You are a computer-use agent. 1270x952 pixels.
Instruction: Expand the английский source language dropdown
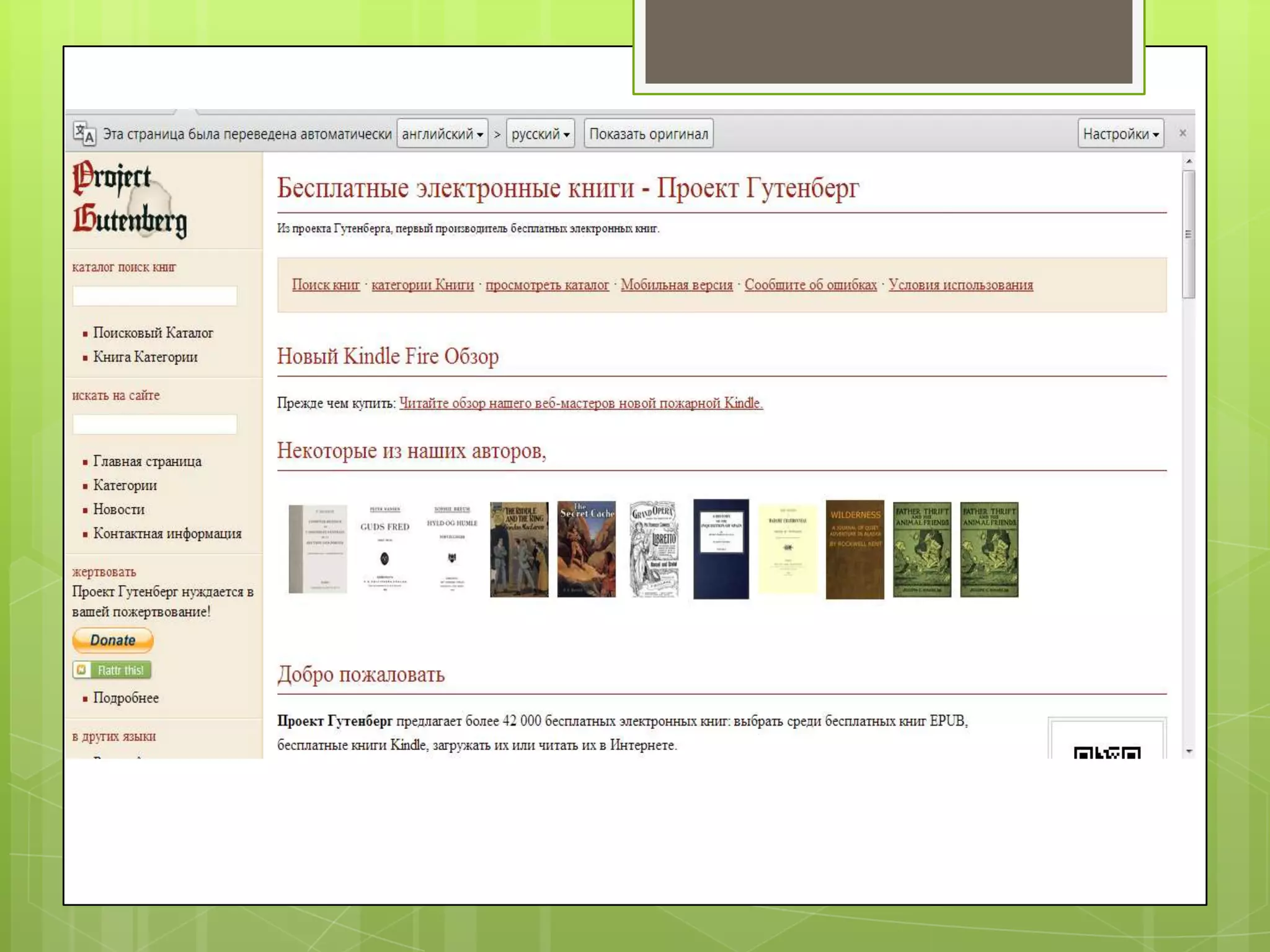coord(442,134)
